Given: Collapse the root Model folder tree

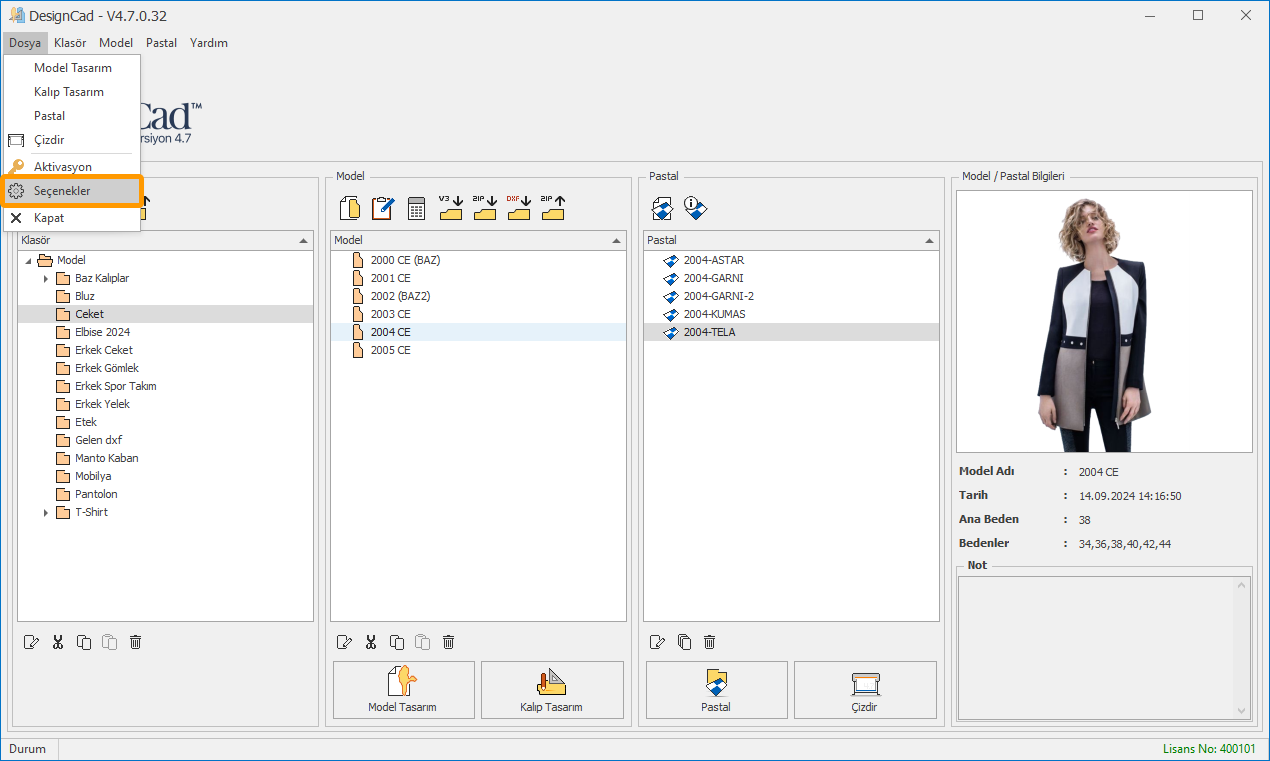Looking at the screenshot, I should click(x=28, y=261).
